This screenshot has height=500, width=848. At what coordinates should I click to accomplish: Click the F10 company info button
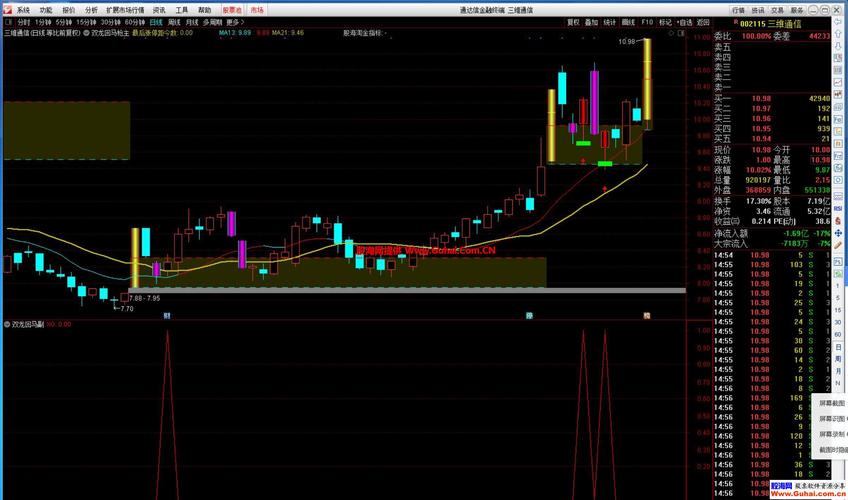tap(647, 22)
